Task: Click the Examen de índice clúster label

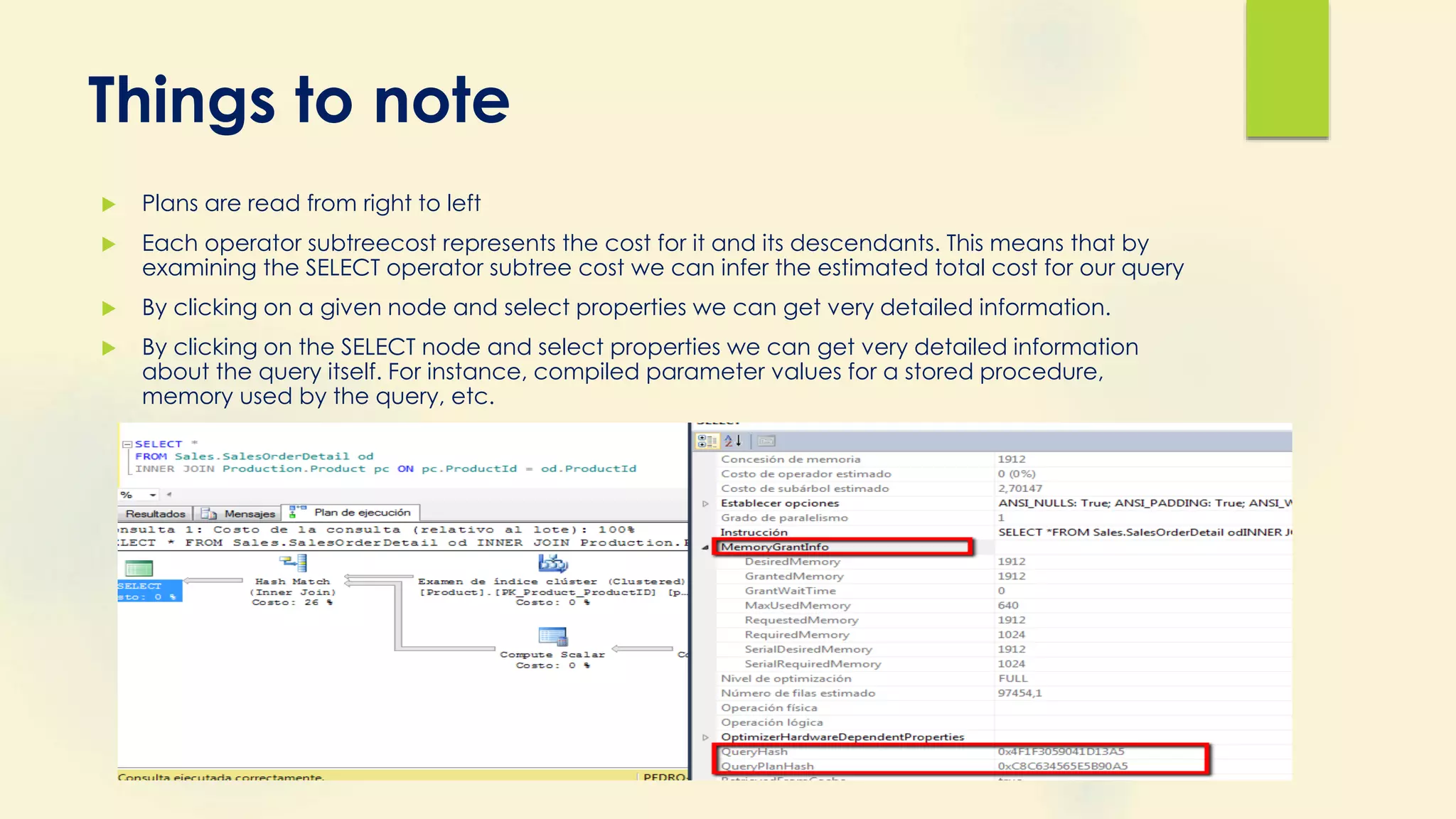Action: coord(552,592)
